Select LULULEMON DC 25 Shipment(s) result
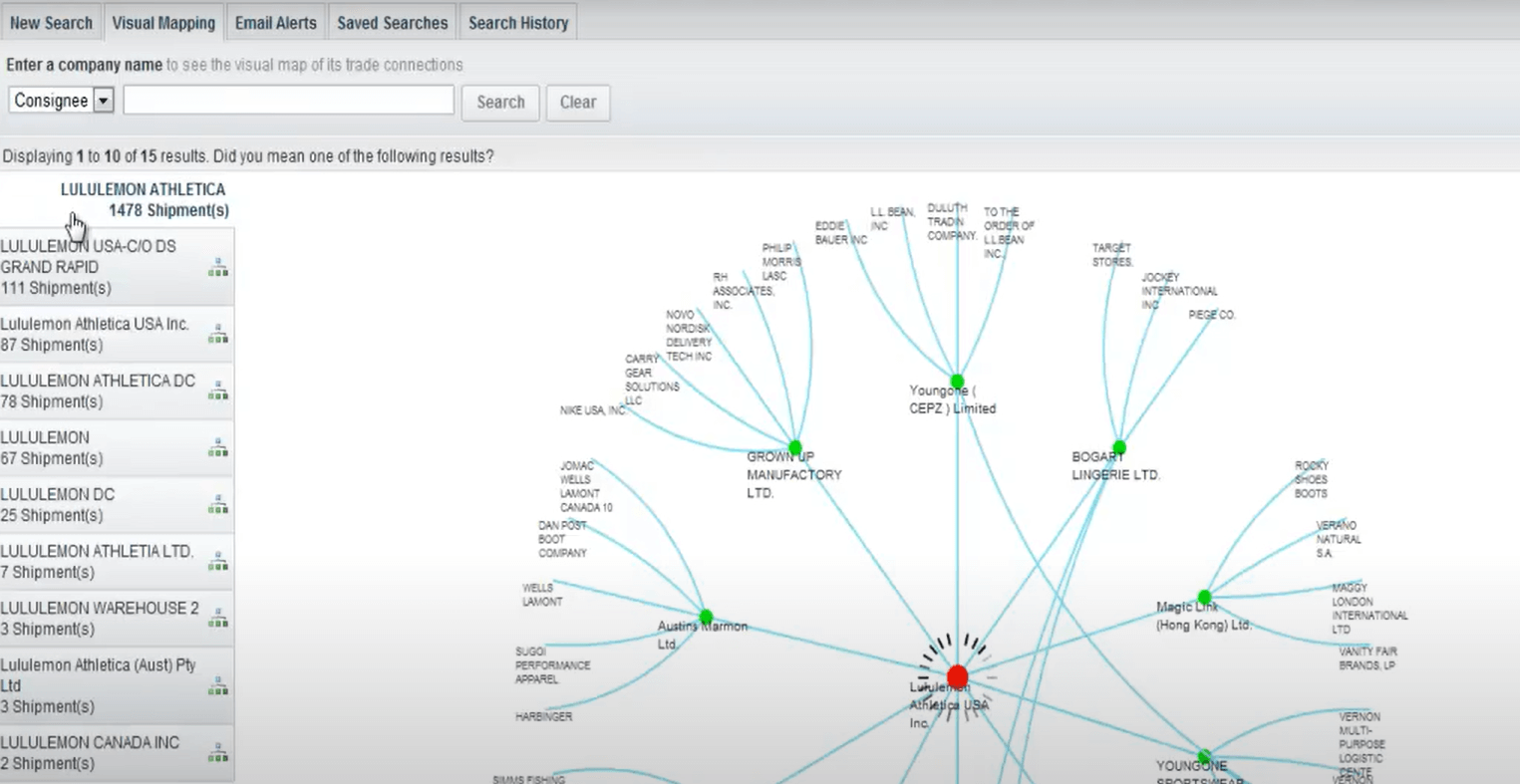Image resolution: width=1520 pixels, height=784 pixels. (117, 505)
